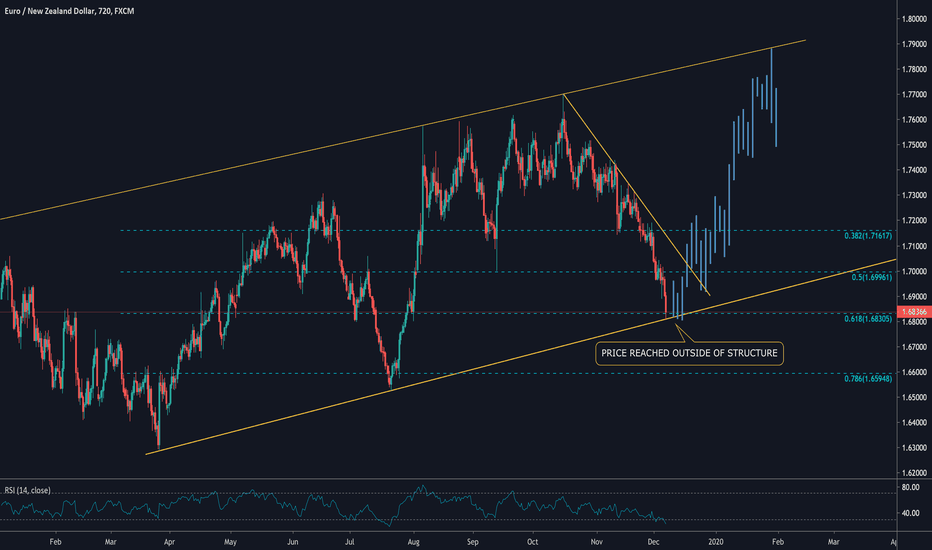Click the Aug marker on the time axis
Screen dimensions: 932x550
412,539
